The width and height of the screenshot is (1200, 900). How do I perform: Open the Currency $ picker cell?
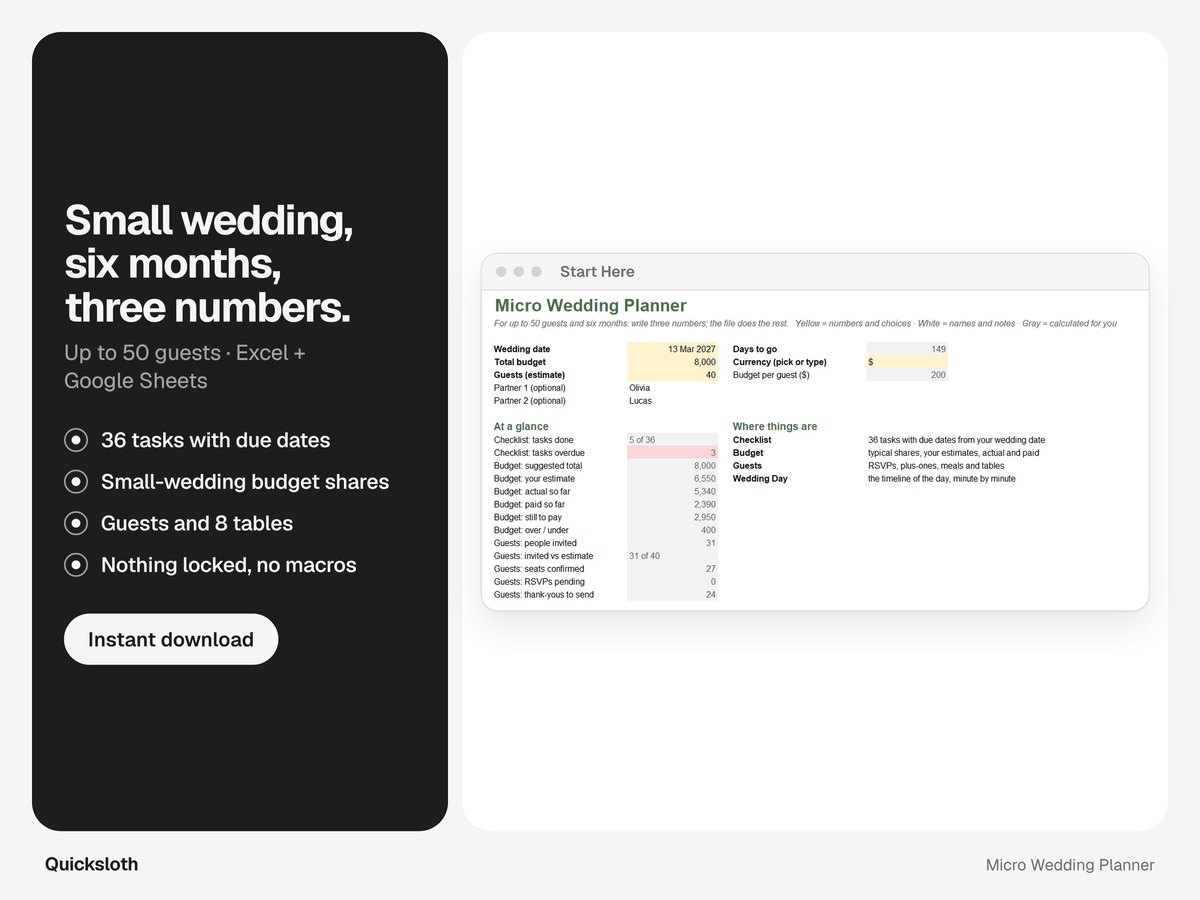click(x=907, y=362)
